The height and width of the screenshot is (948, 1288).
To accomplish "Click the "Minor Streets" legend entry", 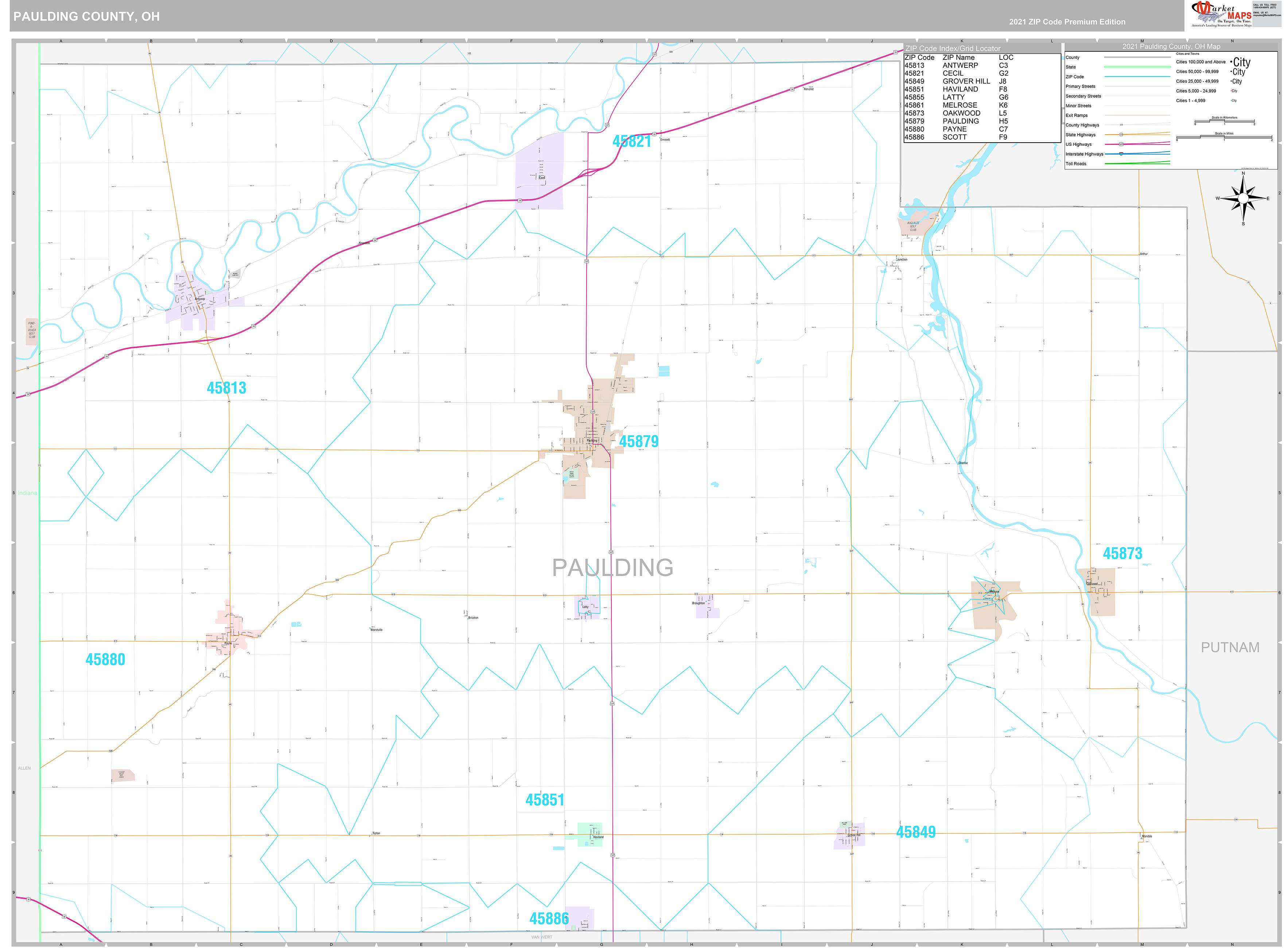I will coord(1079,106).
